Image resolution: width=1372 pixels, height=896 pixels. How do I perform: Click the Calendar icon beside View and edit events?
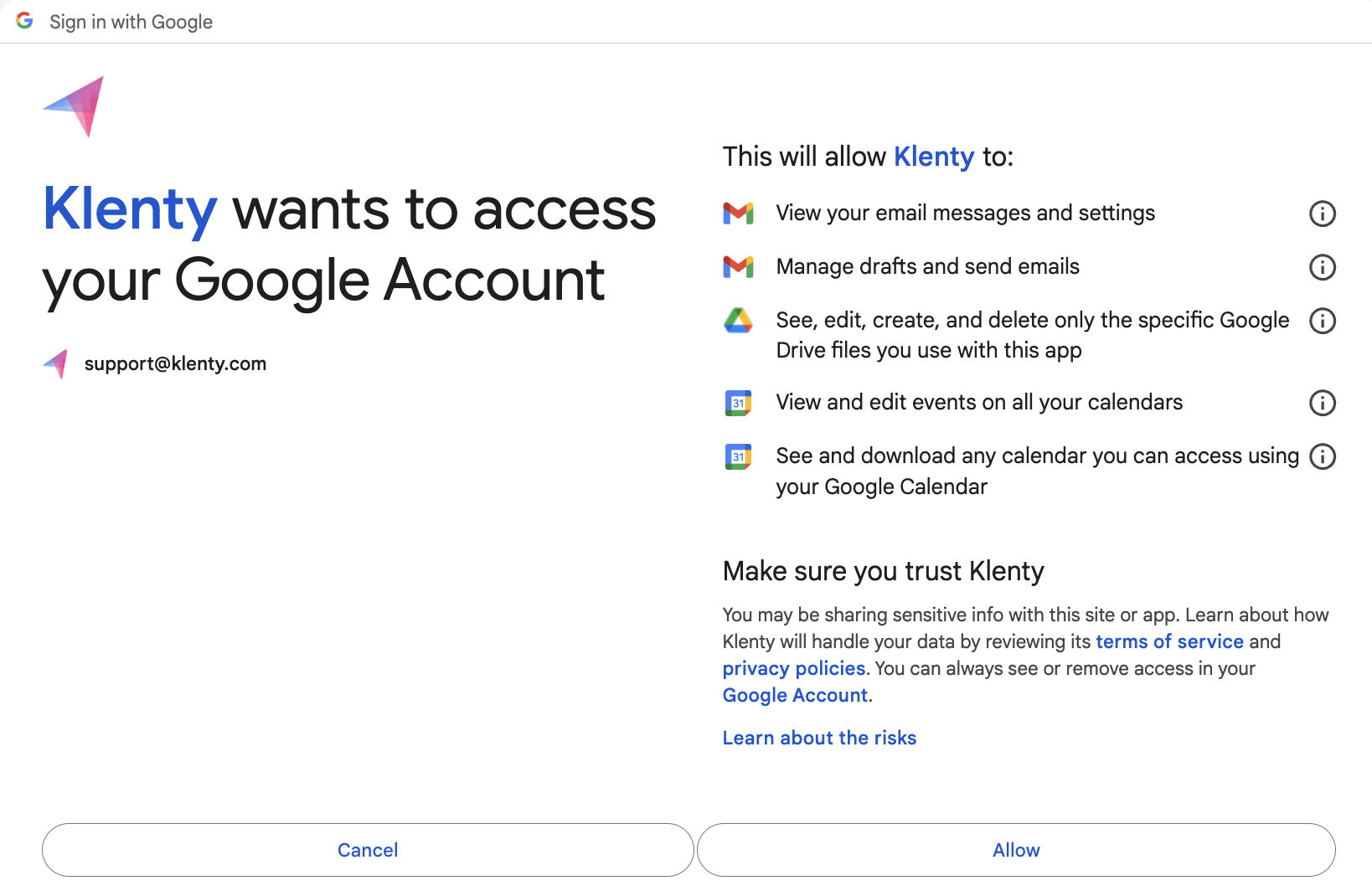pos(738,403)
